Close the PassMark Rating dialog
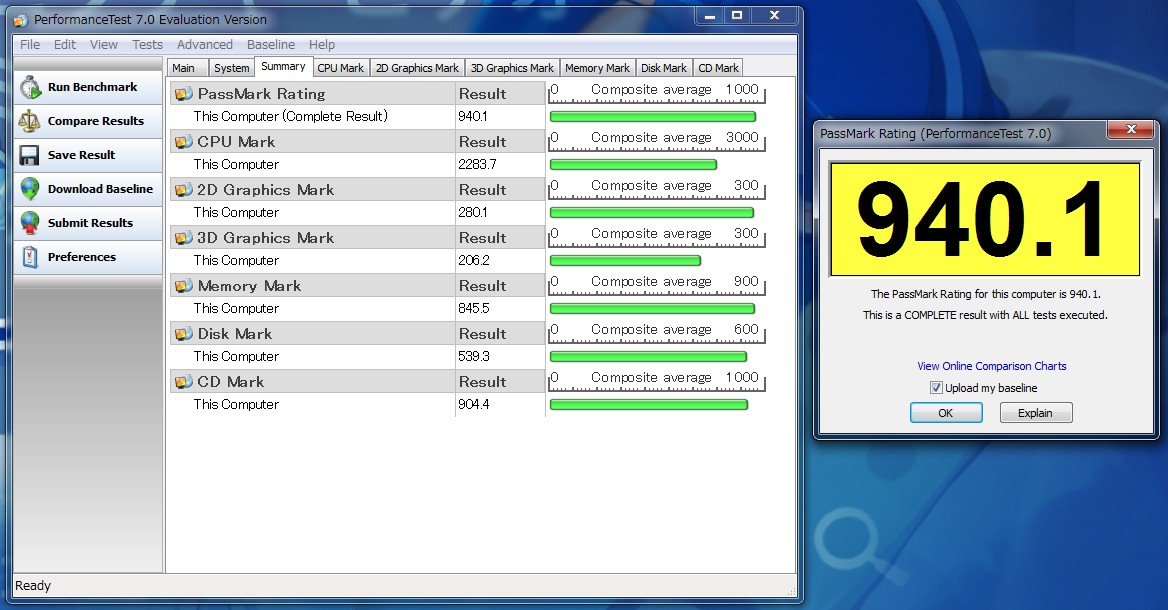Screen dimensions: 1168x610 1131,130
